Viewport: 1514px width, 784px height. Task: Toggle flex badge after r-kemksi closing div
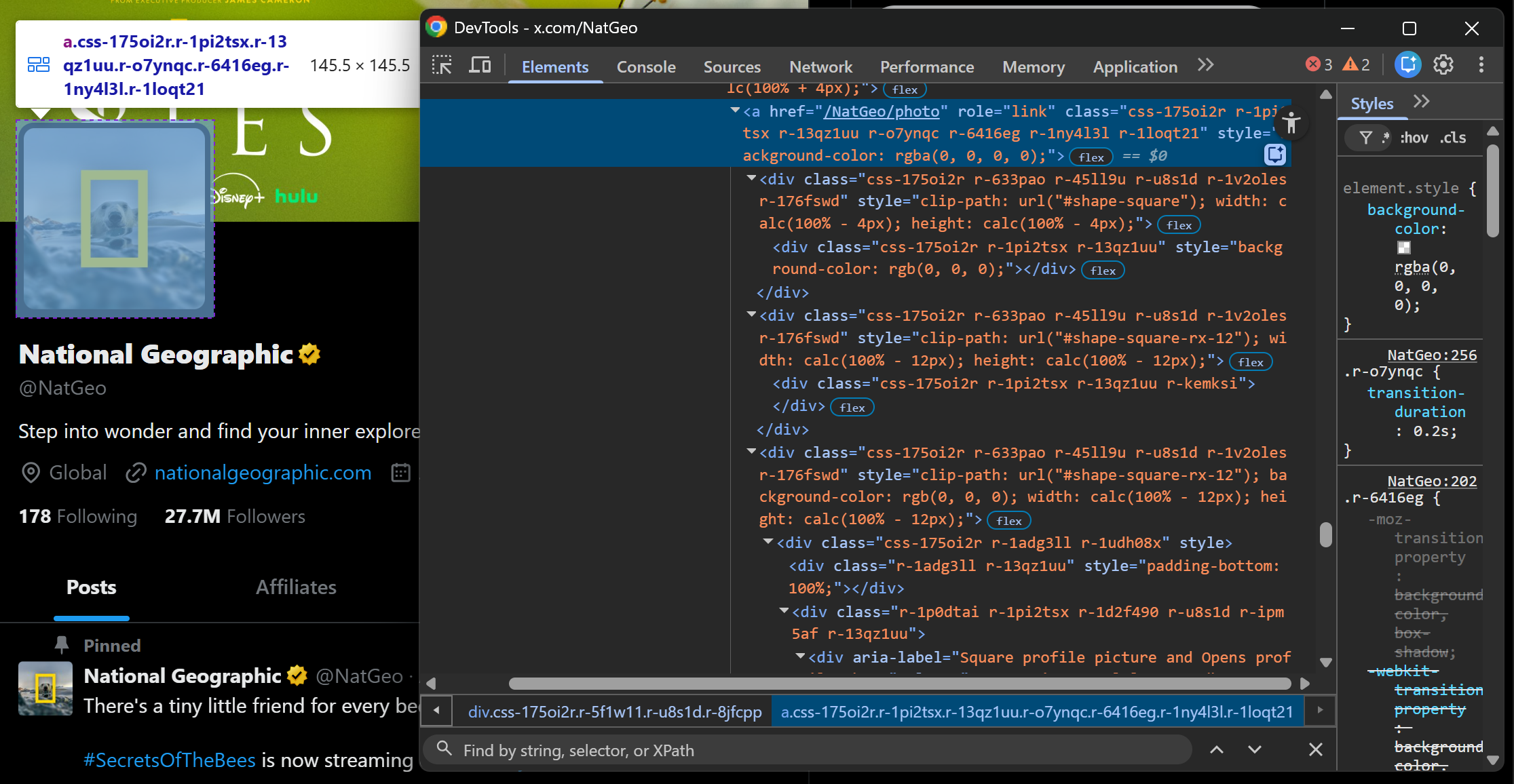[x=852, y=408]
